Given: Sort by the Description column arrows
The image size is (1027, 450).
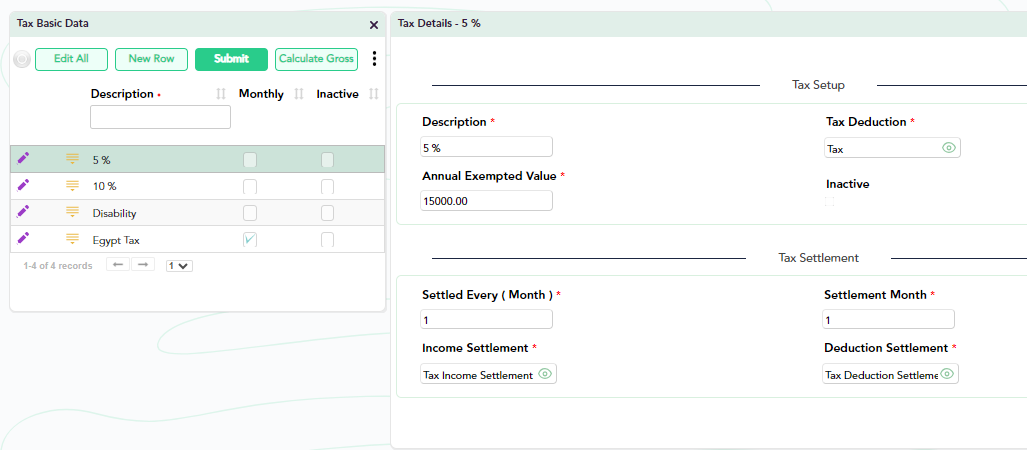Looking at the screenshot, I should point(221,94).
